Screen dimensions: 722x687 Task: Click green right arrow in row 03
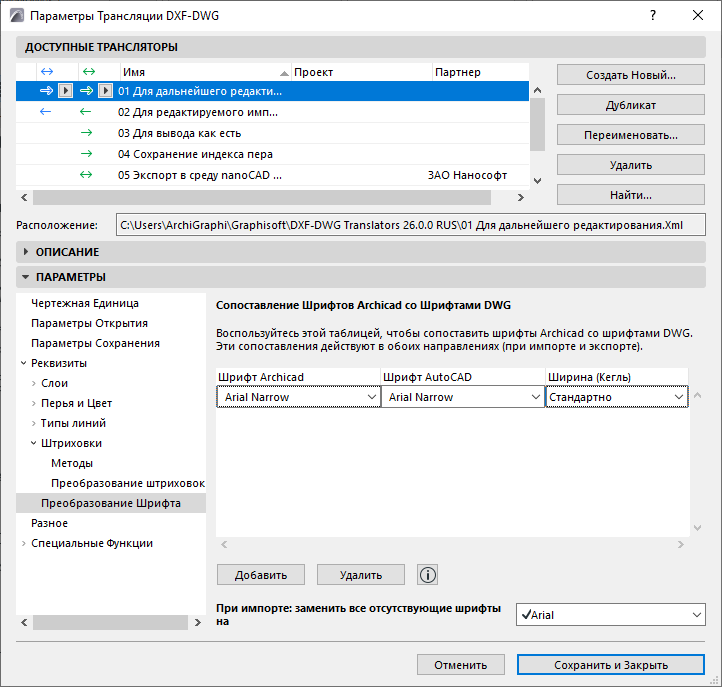pyautogui.click(x=86, y=133)
